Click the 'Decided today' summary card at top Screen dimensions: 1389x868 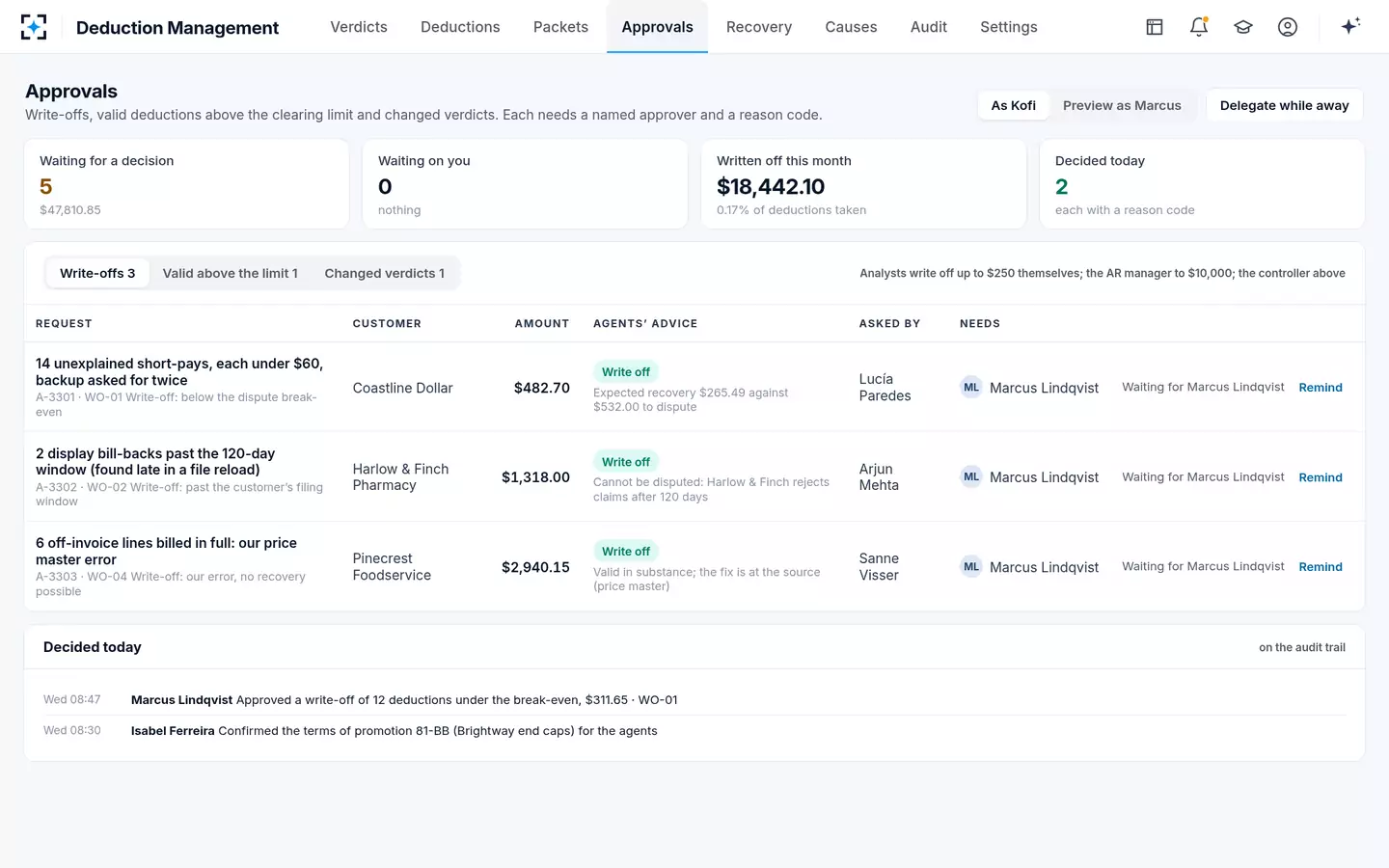coord(1202,184)
